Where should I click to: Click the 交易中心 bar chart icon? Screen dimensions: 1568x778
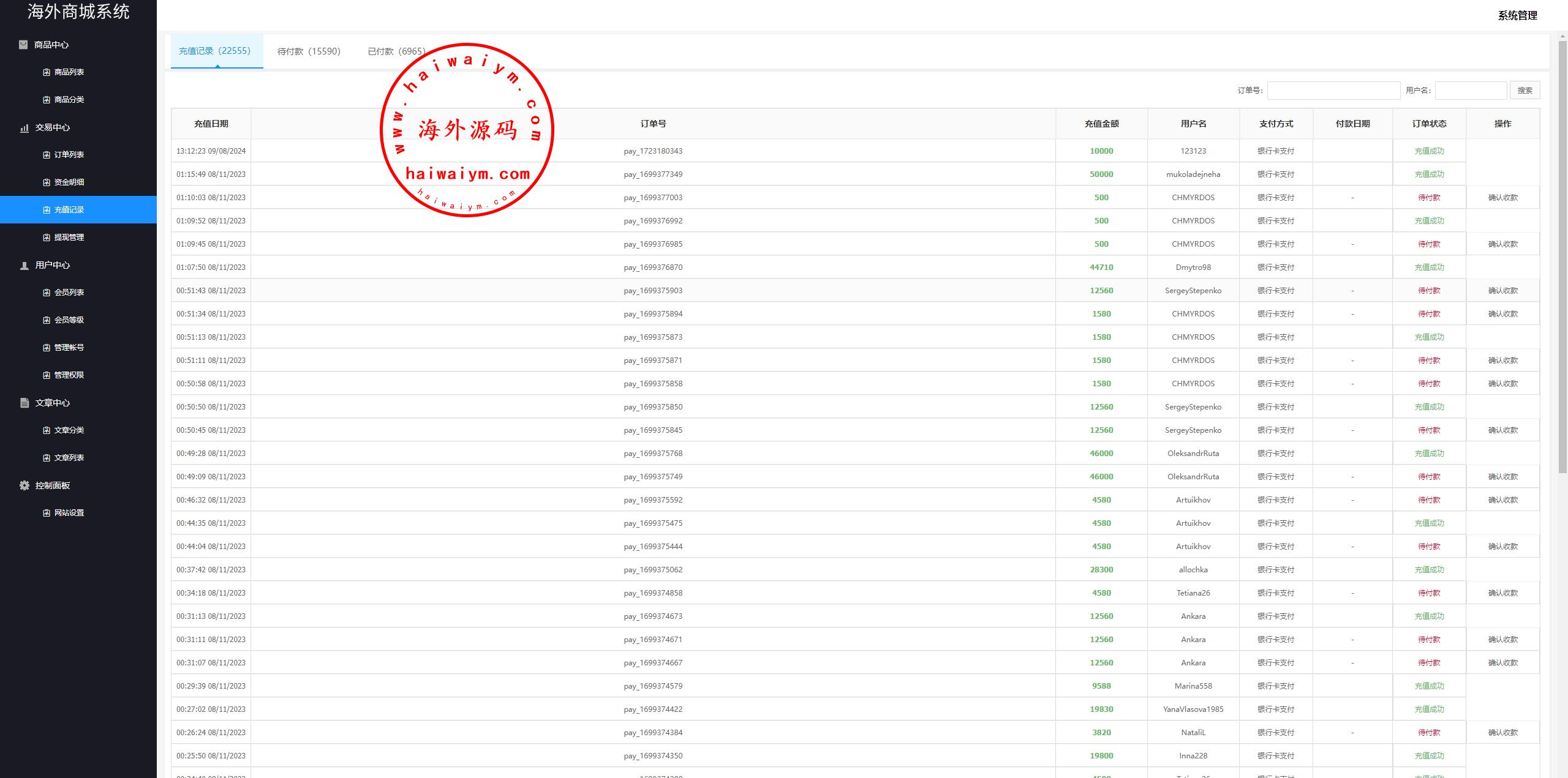tap(24, 128)
